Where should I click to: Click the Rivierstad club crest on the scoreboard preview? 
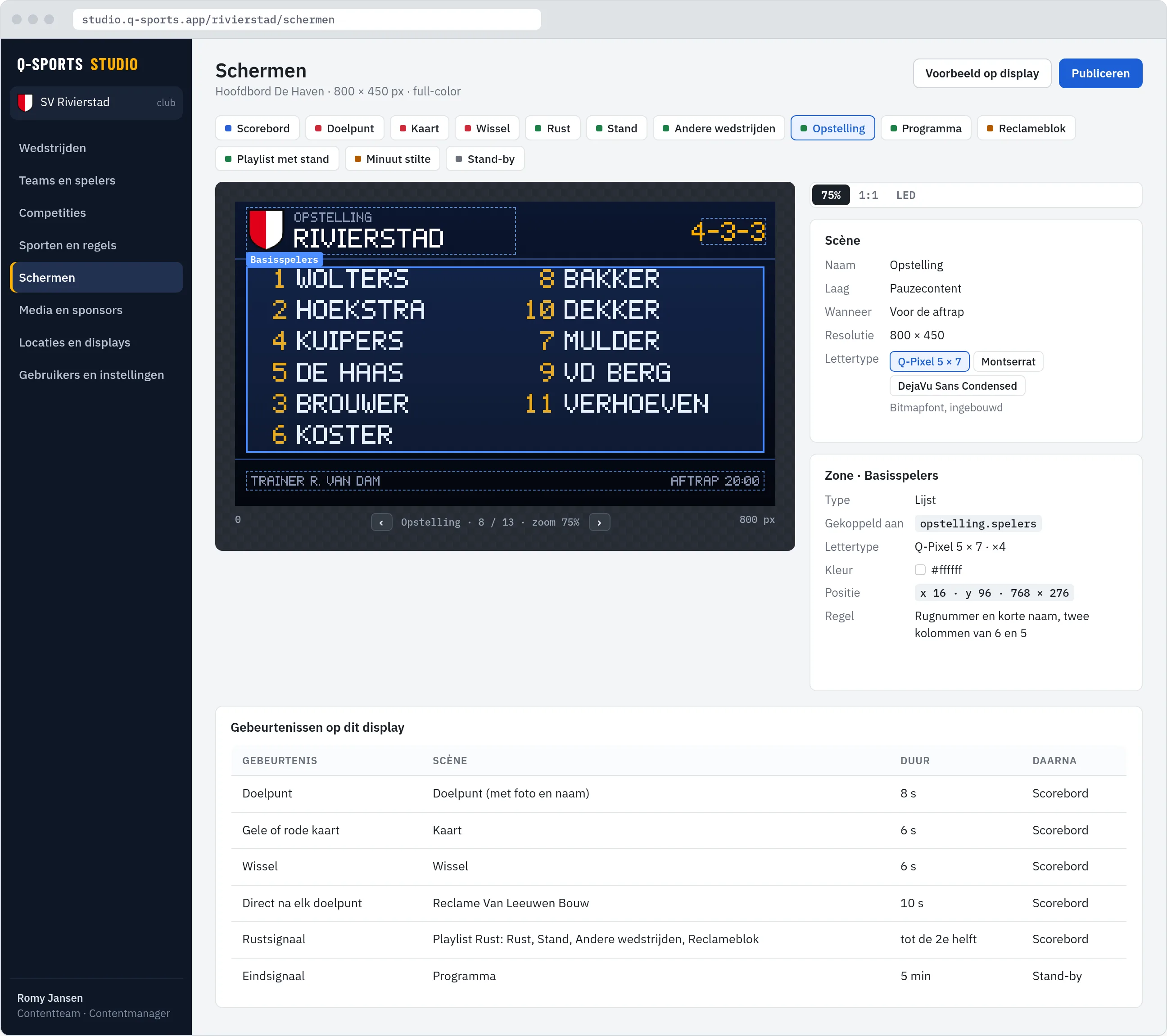(x=266, y=230)
